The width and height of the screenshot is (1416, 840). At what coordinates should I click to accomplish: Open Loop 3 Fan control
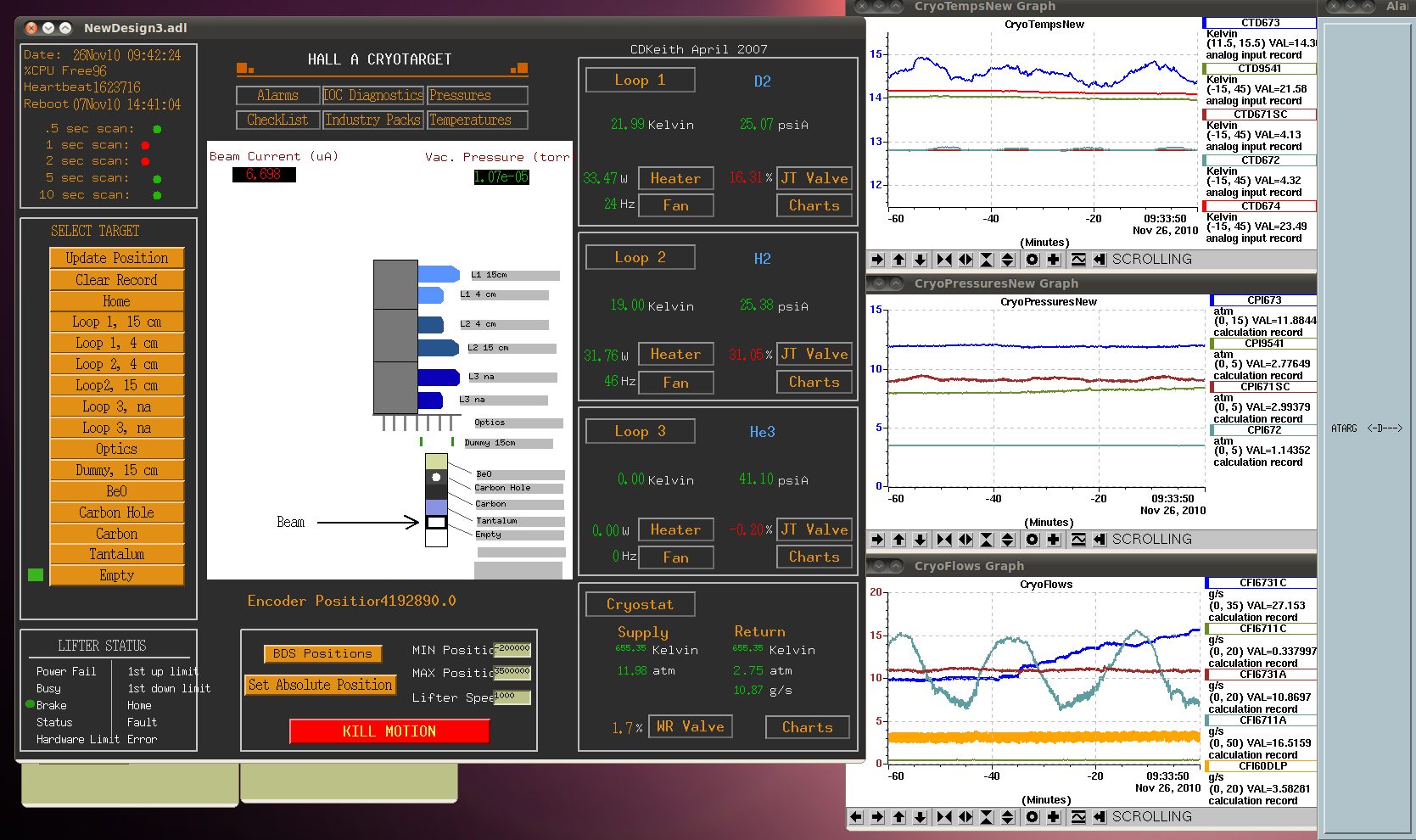click(x=676, y=557)
